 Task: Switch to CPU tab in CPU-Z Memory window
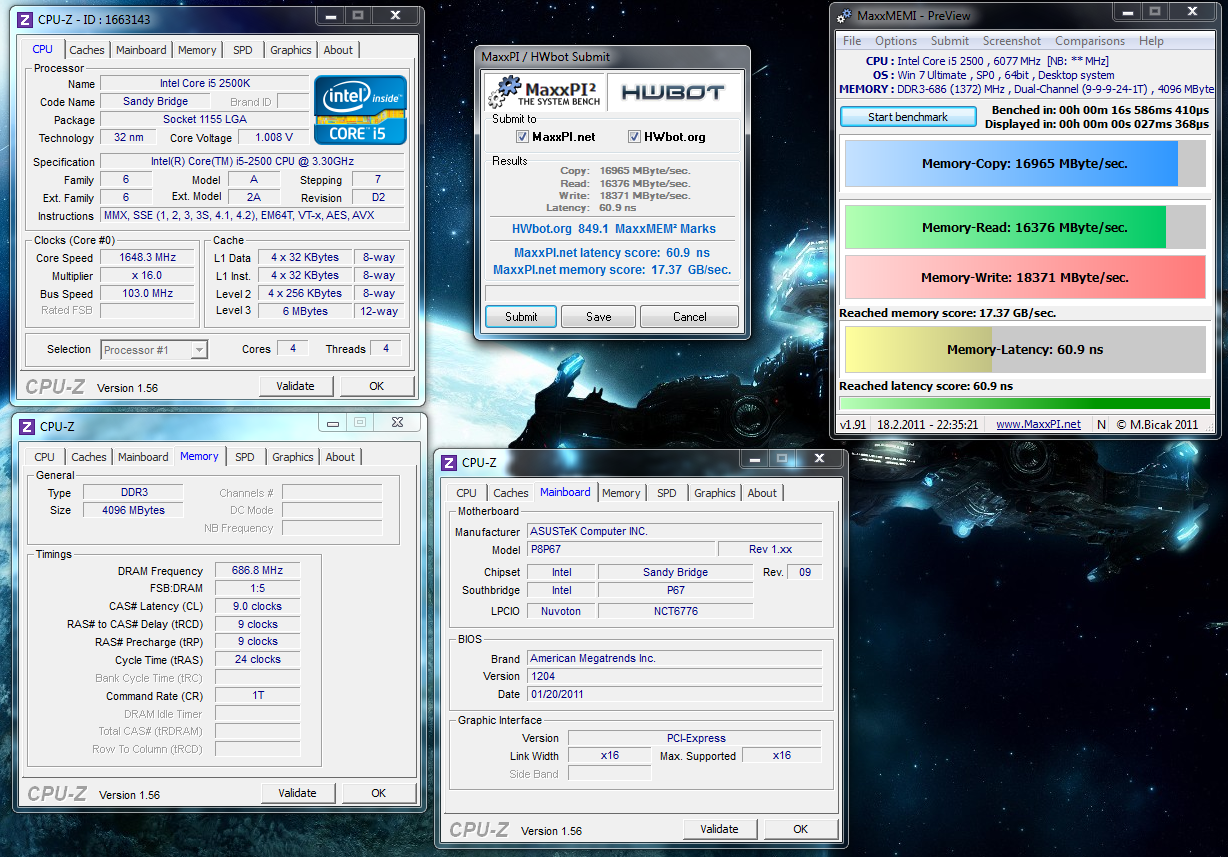click(x=45, y=457)
